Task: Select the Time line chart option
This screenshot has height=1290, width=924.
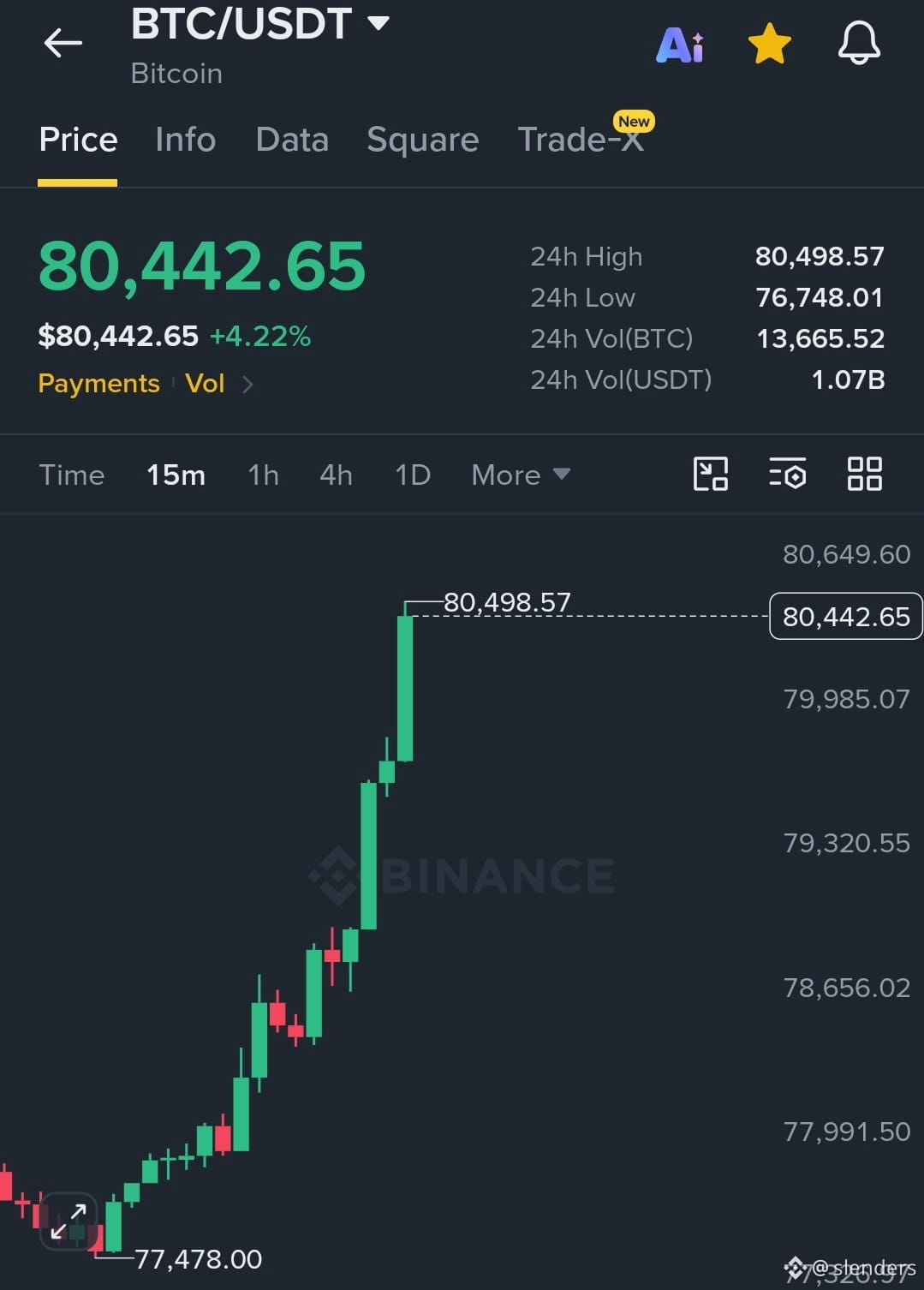Action: (72, 475)
